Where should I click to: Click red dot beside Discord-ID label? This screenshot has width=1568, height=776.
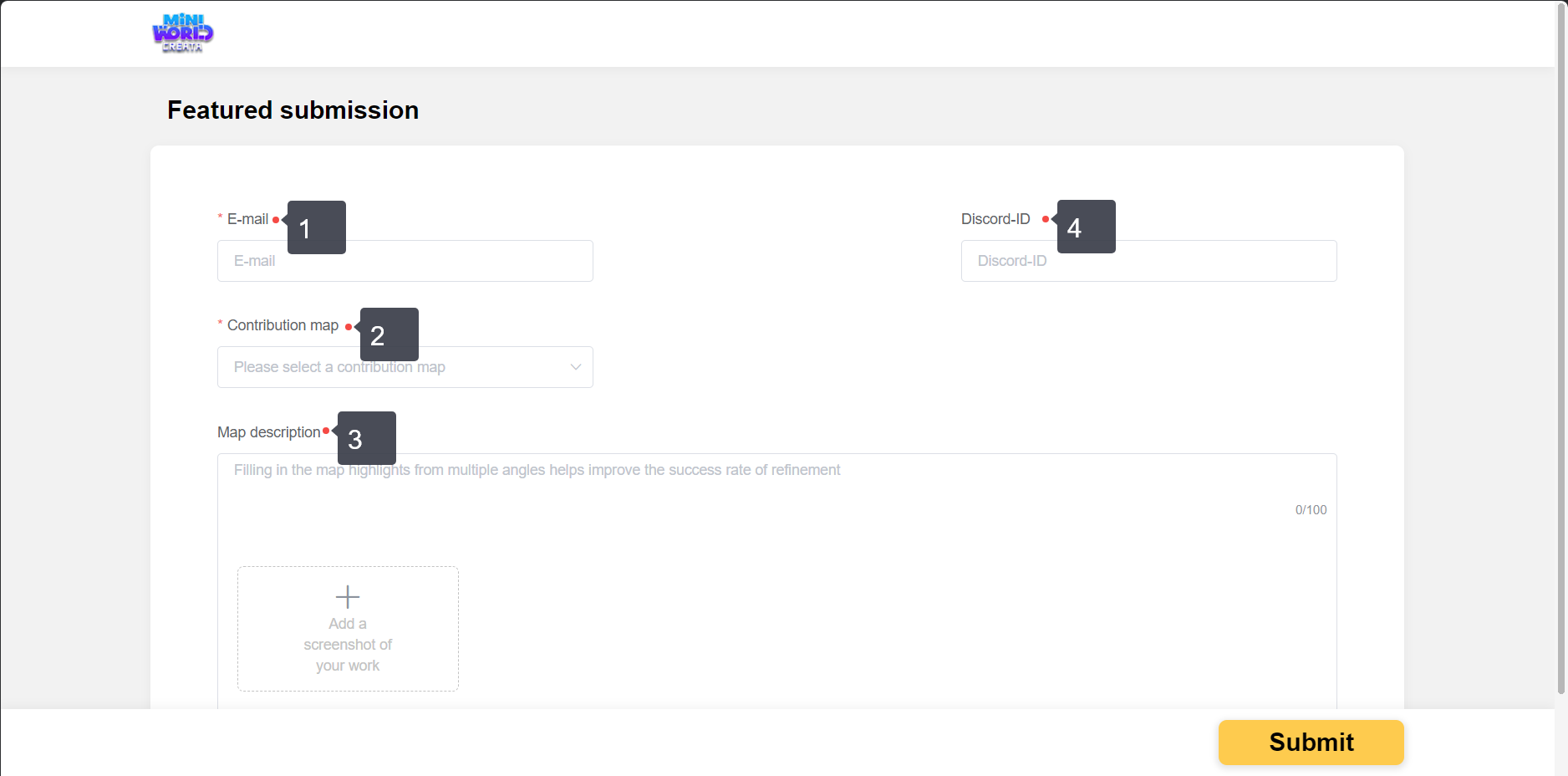(x=1045, y=219)
